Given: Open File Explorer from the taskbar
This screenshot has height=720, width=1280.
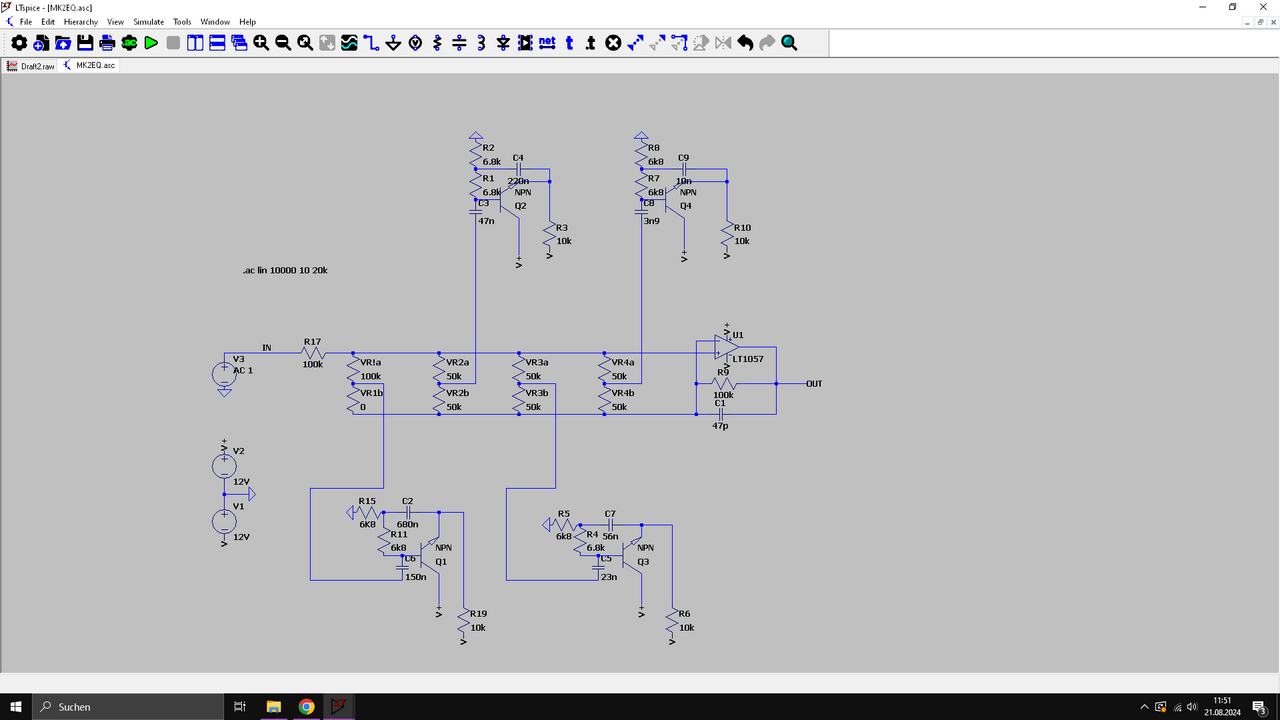Looking at the screenshot, I should [x=273, y=706].
